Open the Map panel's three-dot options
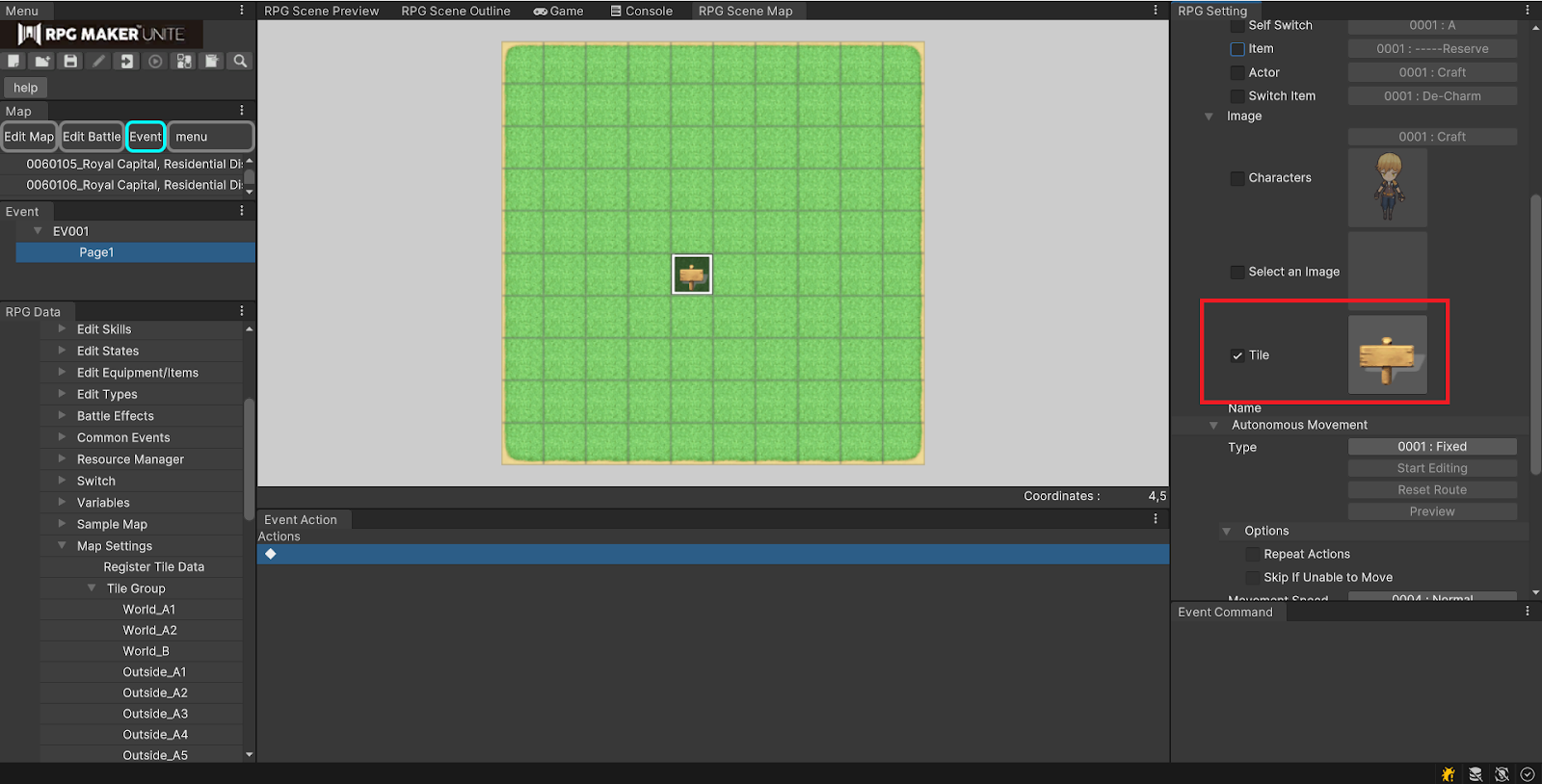The image size is (1542, 784). click(x=242, y=111)
